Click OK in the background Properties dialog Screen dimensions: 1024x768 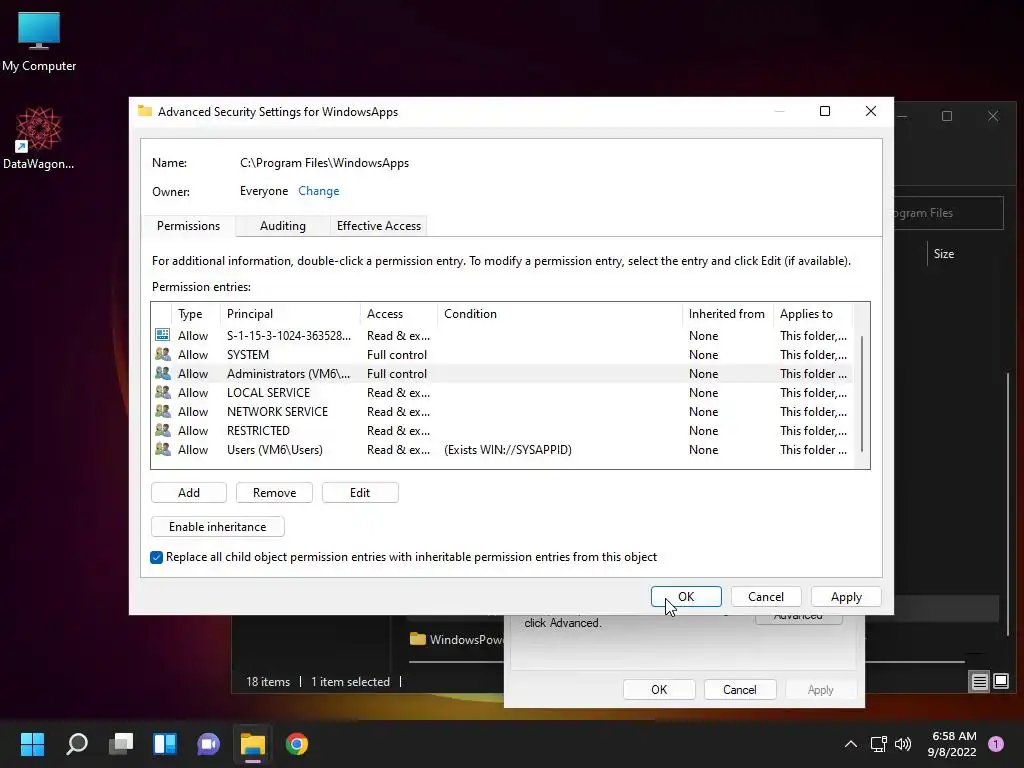(x=659, y=690)
